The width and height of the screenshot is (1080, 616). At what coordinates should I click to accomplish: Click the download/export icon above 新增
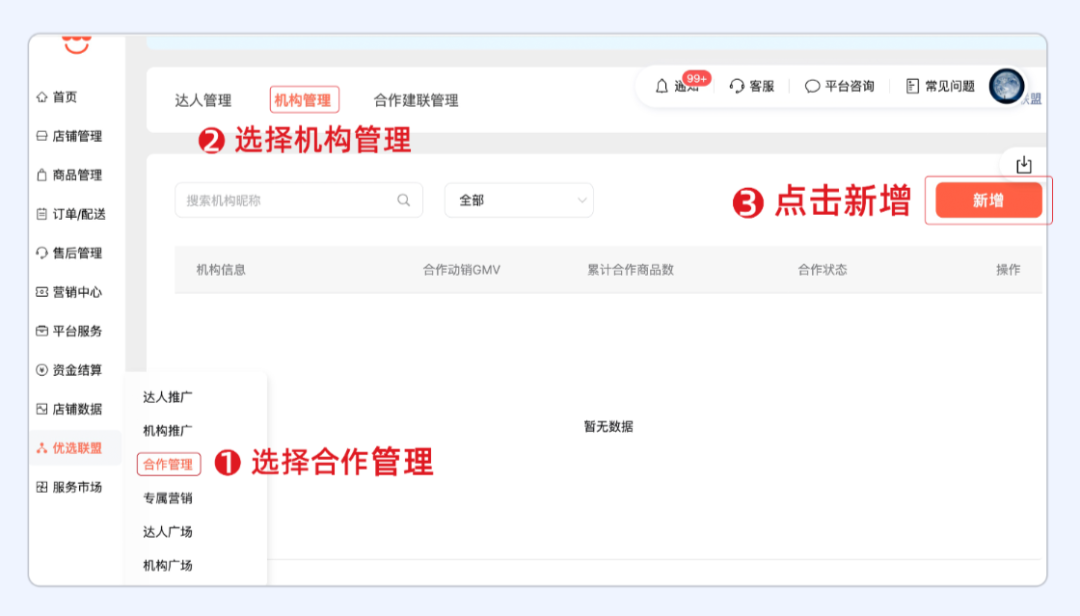(1024, 163)
